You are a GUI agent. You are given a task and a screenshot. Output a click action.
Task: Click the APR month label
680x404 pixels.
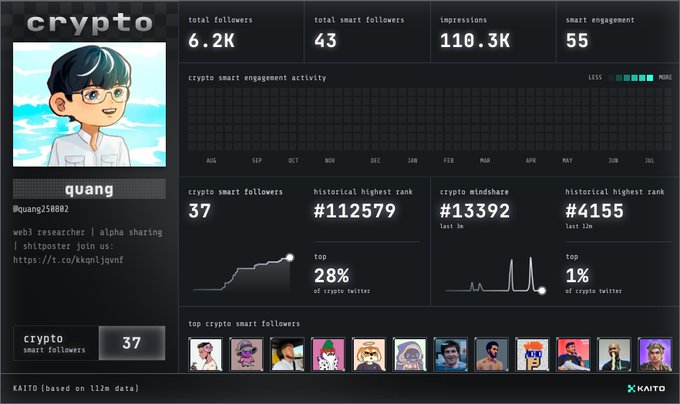point(531,160)
